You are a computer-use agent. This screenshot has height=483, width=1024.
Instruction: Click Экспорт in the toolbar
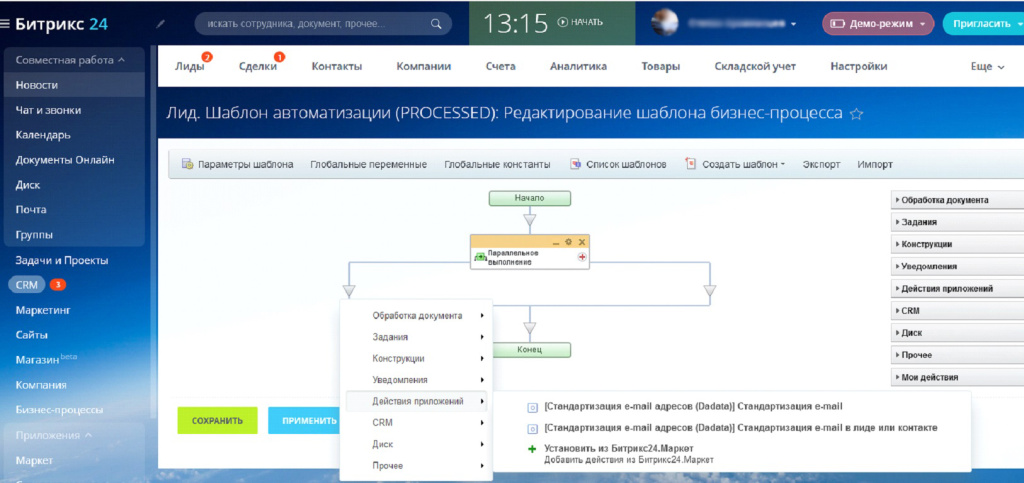821,164
